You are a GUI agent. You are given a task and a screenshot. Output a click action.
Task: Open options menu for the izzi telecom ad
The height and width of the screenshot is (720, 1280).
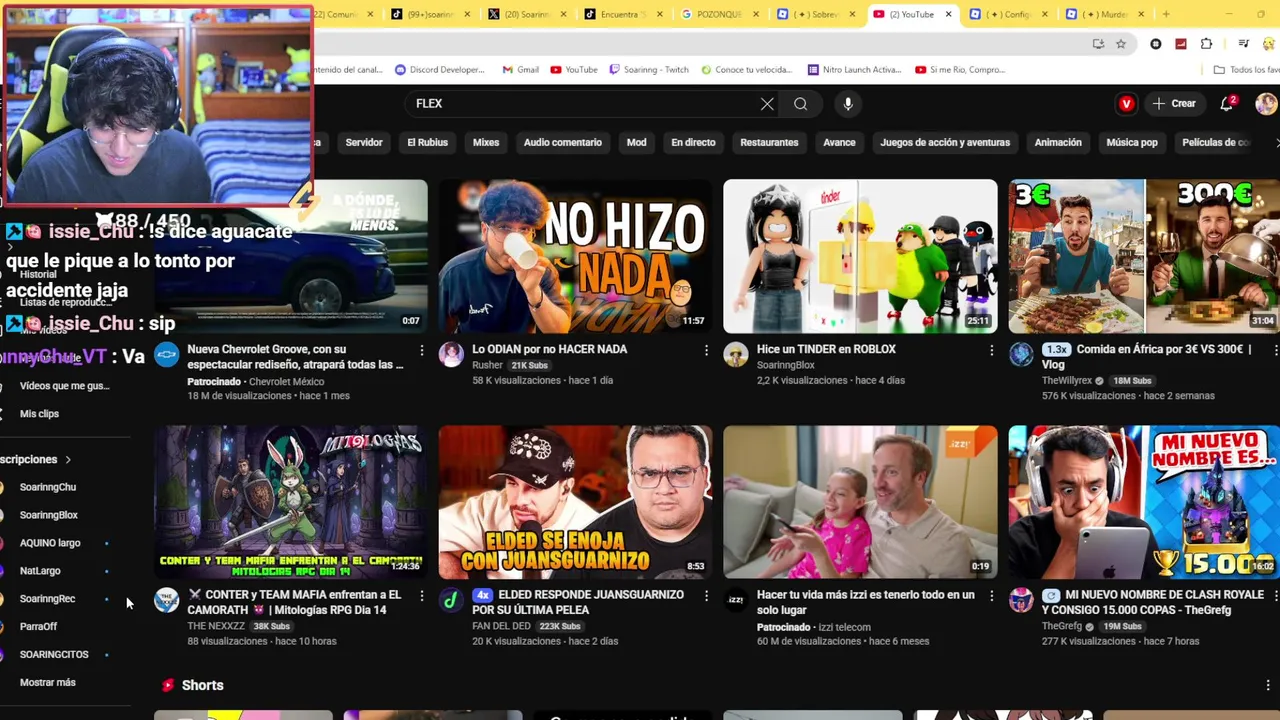[991, 595]
